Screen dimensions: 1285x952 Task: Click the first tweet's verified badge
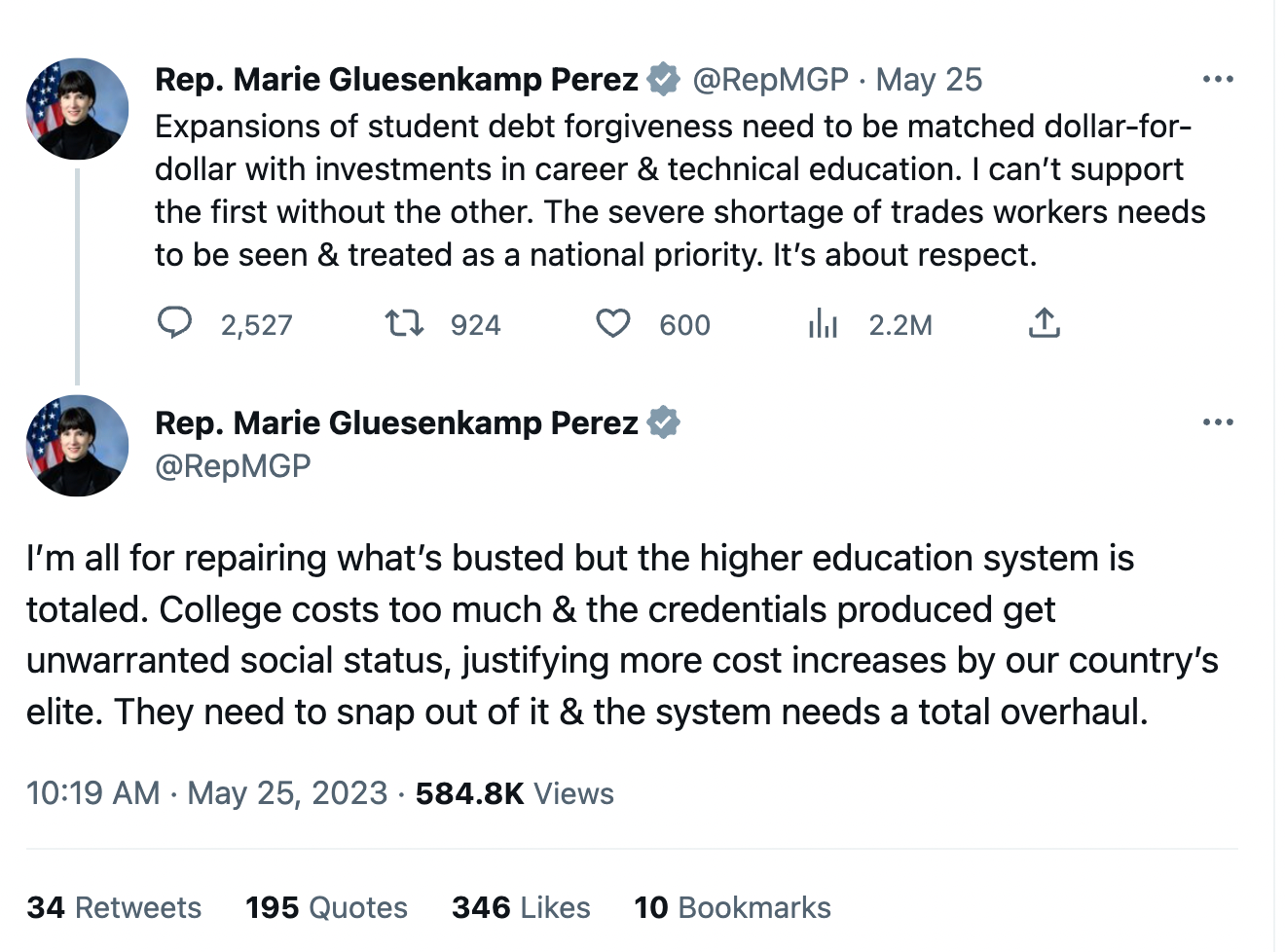[x=664, y=79]
